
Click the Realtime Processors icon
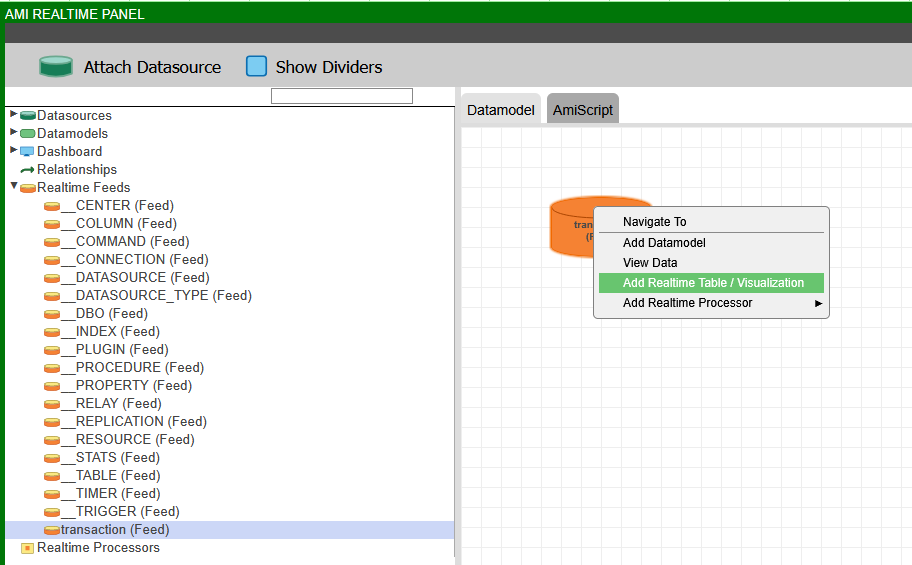[x=27, y=548]
